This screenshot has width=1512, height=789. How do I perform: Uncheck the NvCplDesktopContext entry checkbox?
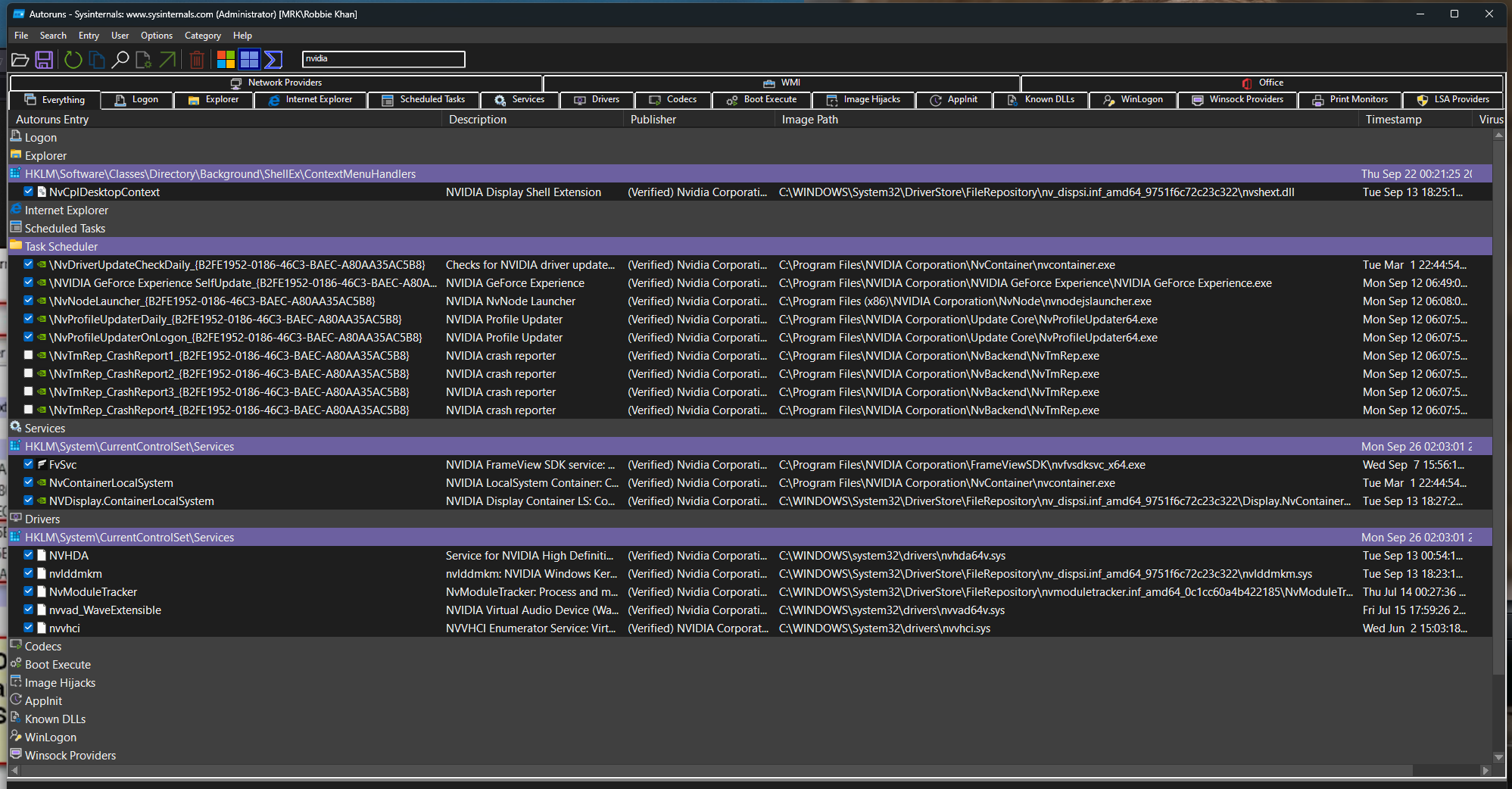[28, 192]
